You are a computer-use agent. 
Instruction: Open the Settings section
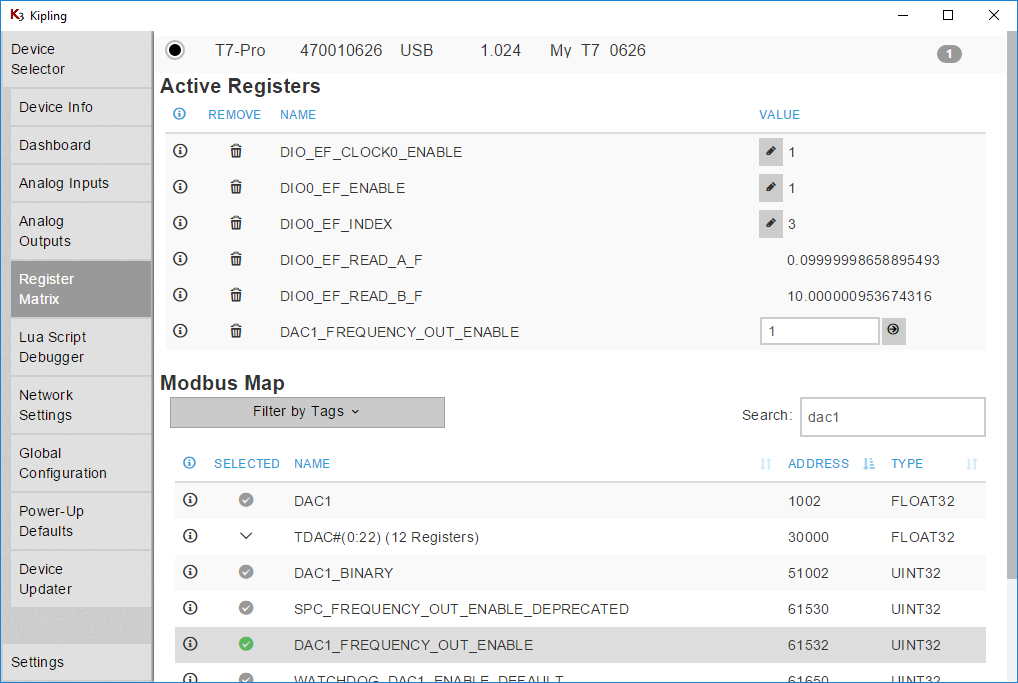point(38,662)
